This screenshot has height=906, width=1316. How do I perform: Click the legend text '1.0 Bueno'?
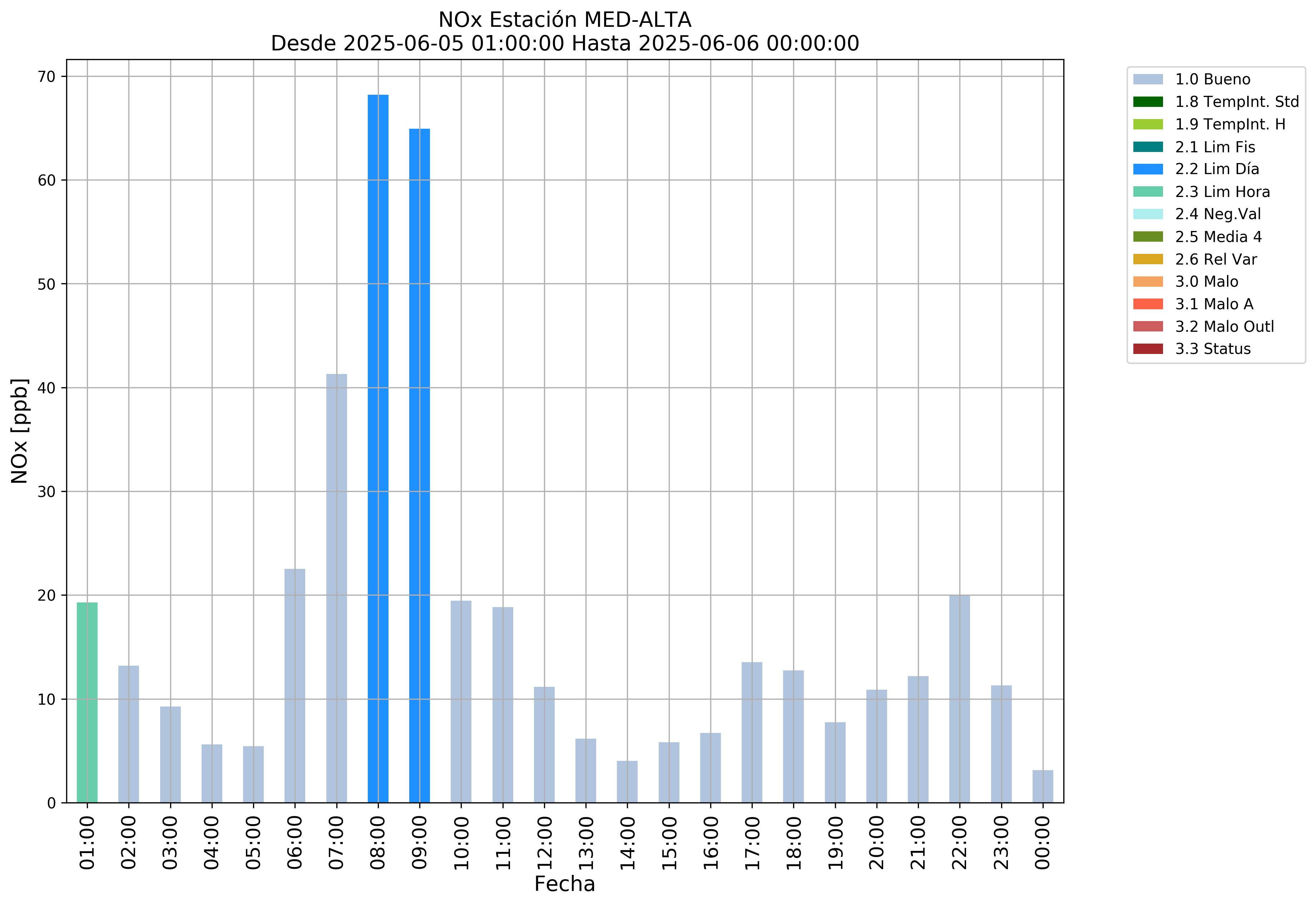tap(1213, 79)
